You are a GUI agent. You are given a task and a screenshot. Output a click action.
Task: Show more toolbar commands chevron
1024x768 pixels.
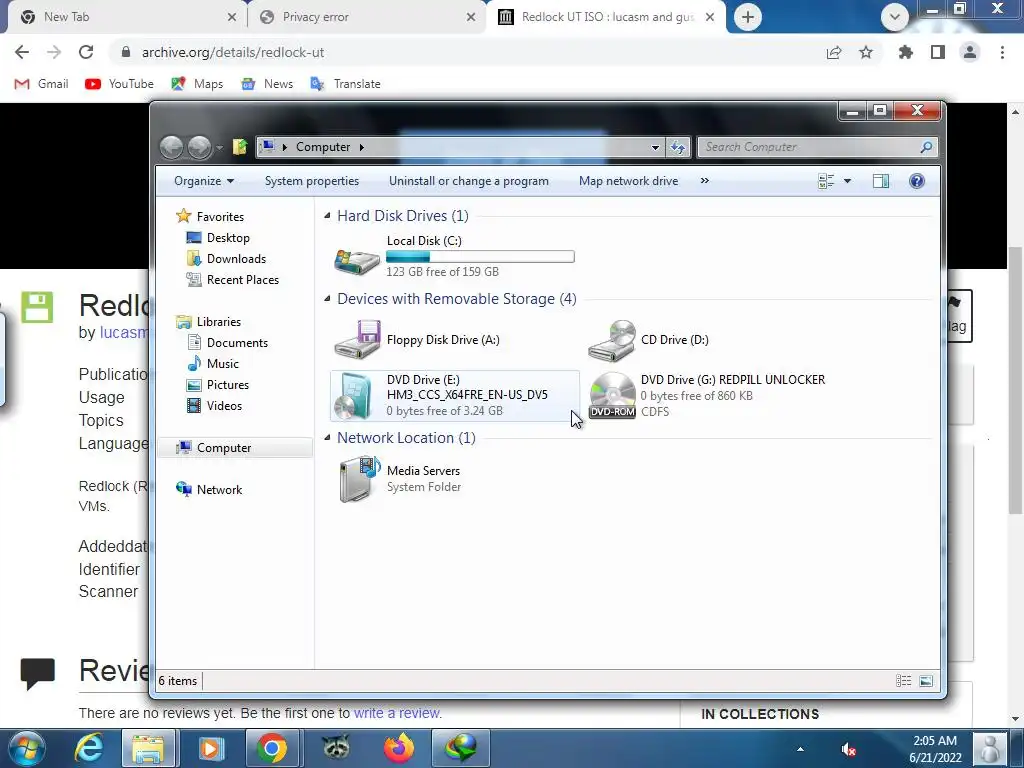[x=705, y=181]
